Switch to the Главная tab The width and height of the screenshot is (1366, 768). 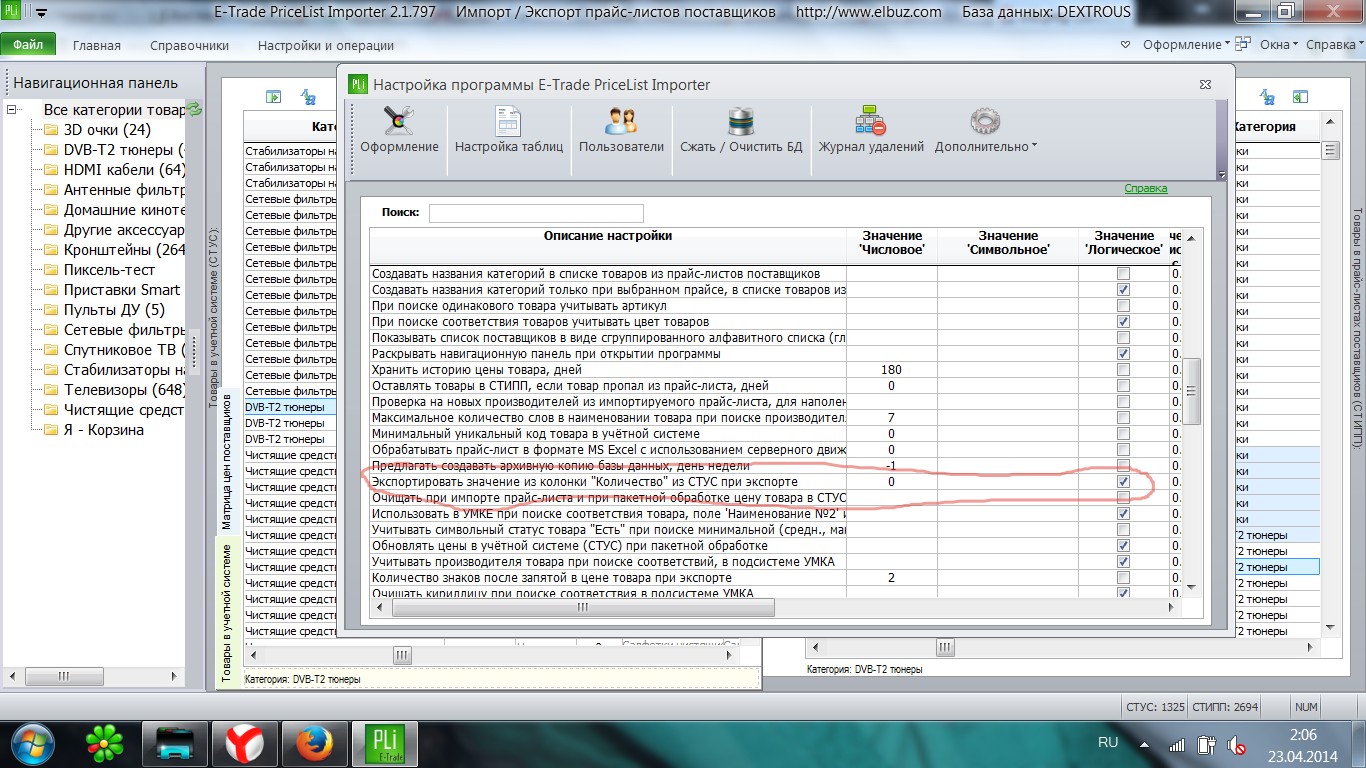tap(97, 45)
